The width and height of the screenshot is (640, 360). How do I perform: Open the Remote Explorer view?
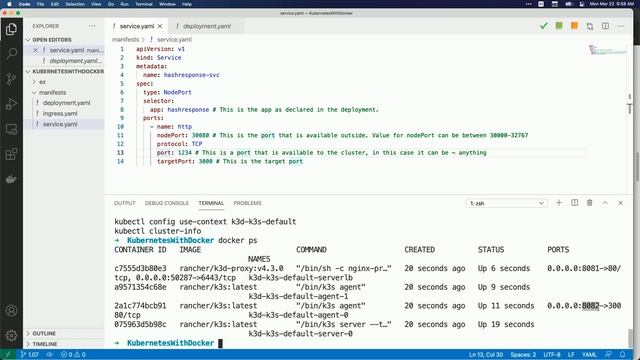tap(11, 129)
